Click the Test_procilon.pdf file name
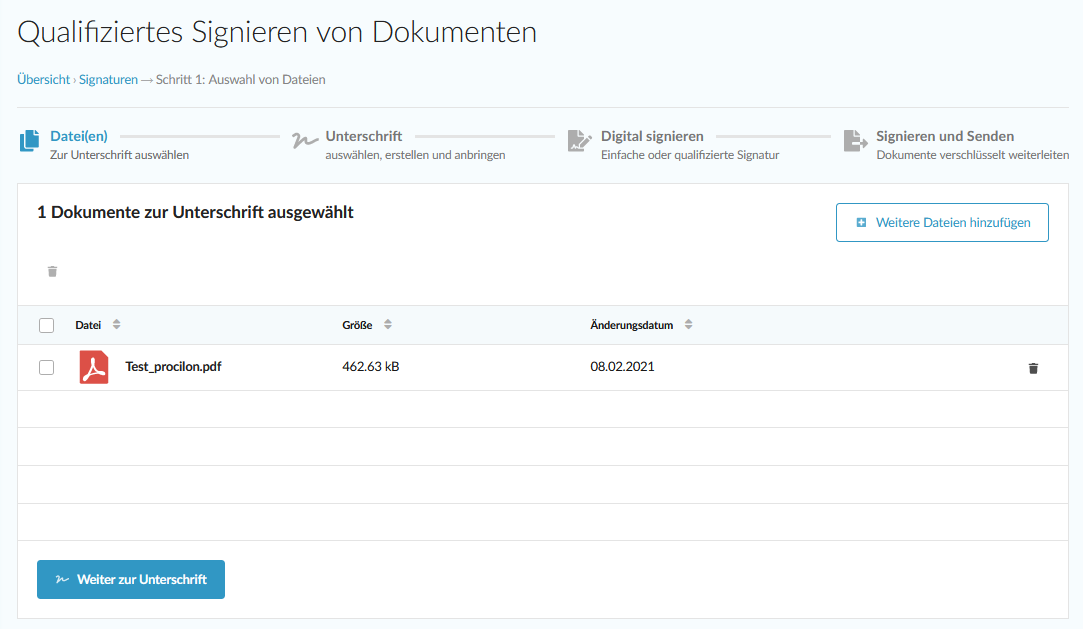This screenshot has width=1083, height=629. pyautogui.click(x=173, y=367)
